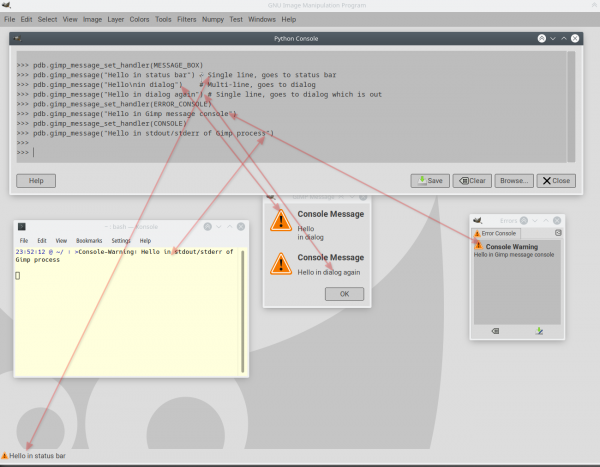Confirm the GIMP Message dialog with OK
600x467 pixels.
[344, 294]
